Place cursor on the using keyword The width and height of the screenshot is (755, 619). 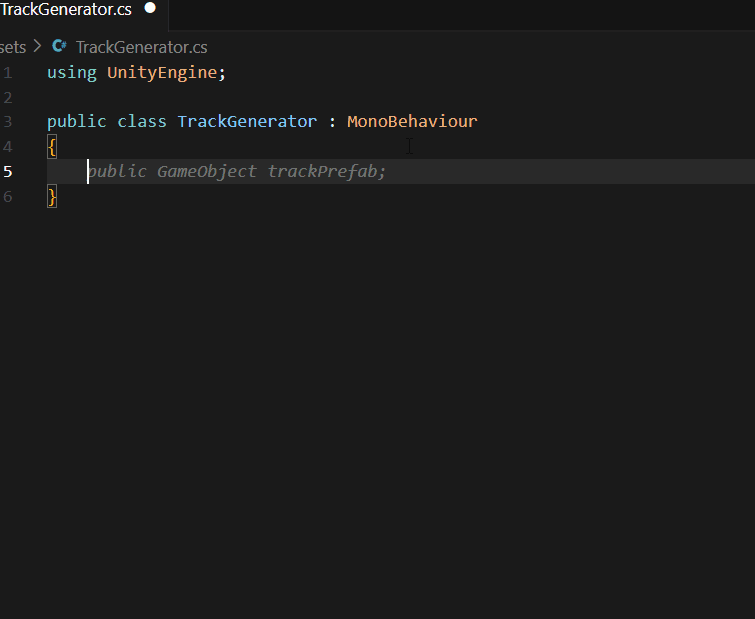[71, 72]
